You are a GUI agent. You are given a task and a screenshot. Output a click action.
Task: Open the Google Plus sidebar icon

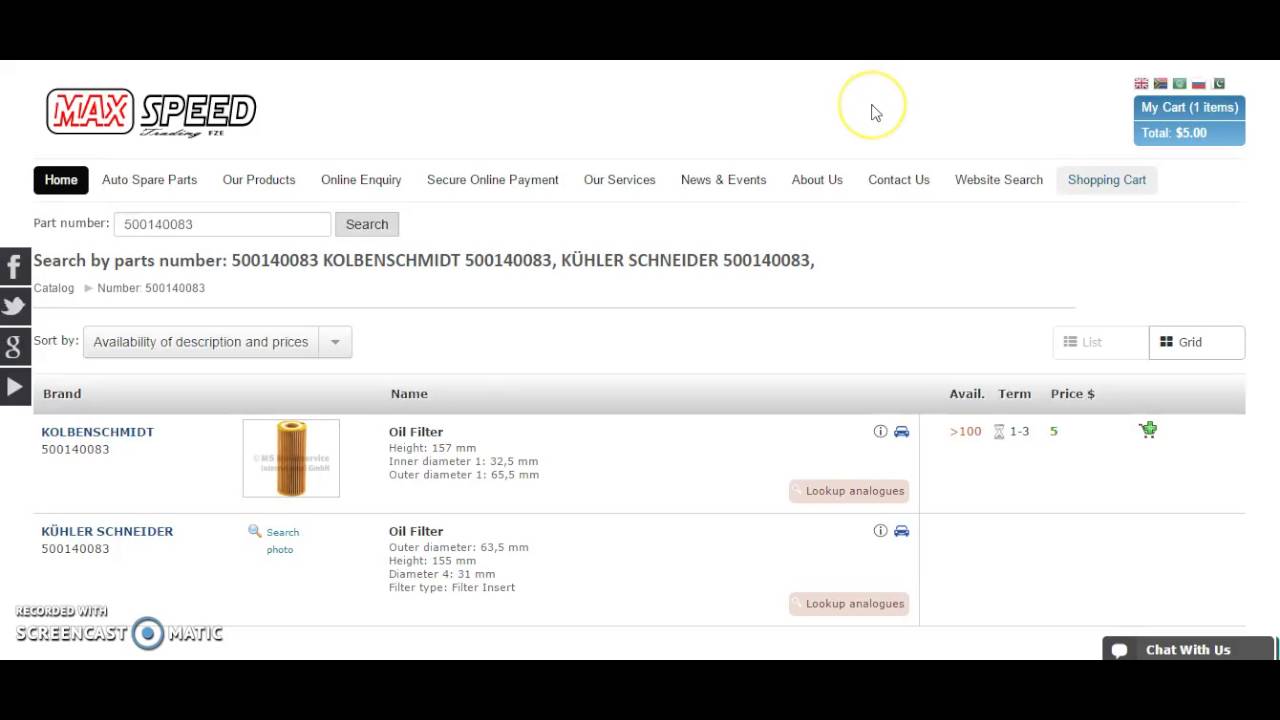[x=15, y=346]
